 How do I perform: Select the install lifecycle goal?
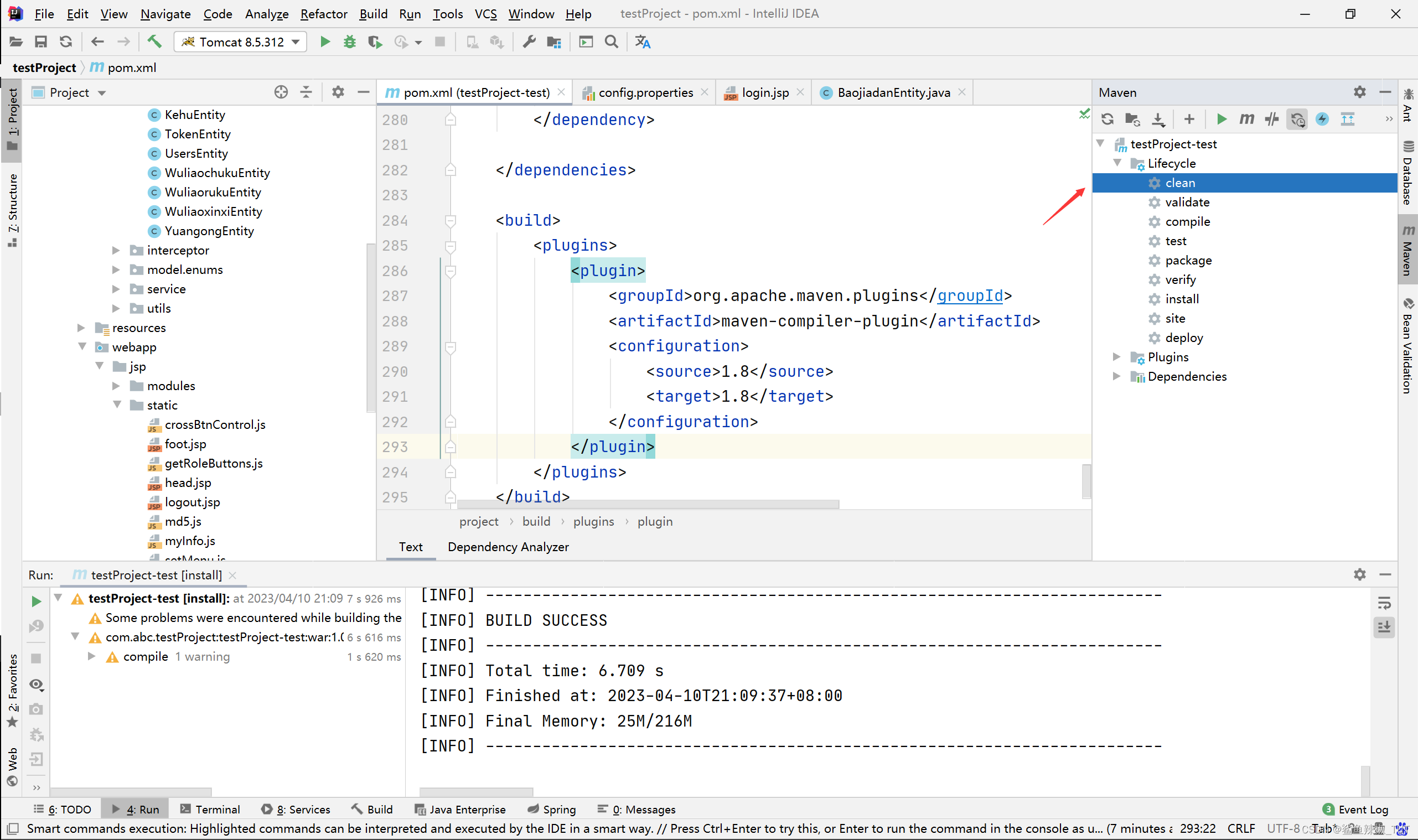(x=1181, y=299)
